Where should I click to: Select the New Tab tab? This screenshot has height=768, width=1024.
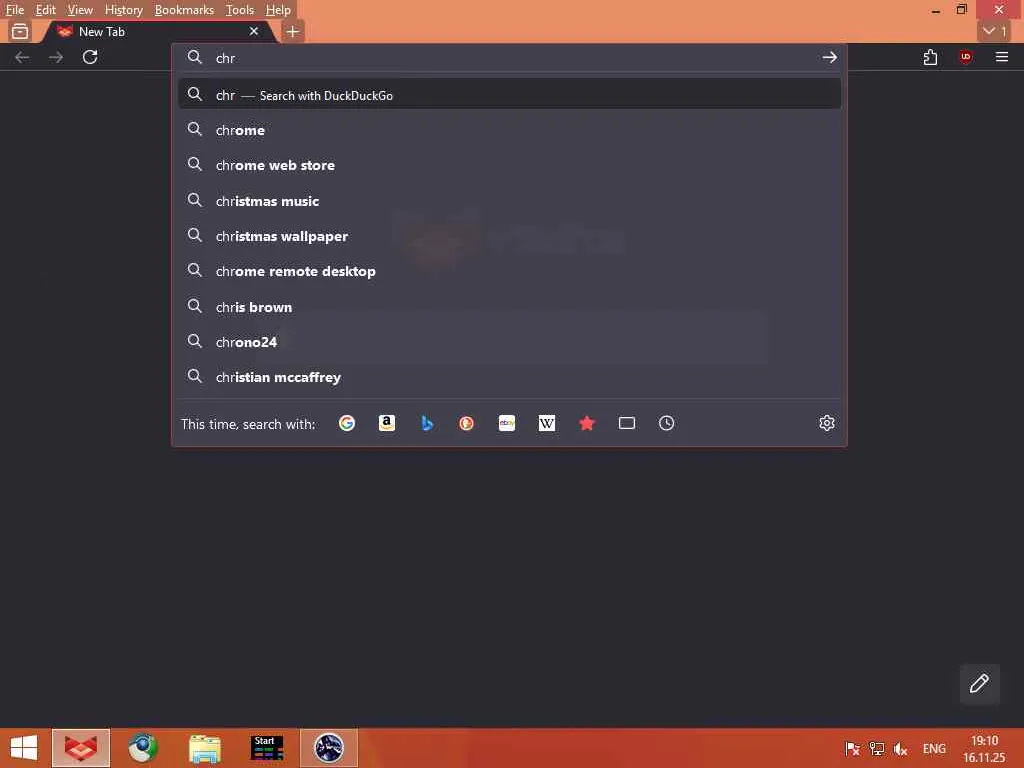click(160, 31)
